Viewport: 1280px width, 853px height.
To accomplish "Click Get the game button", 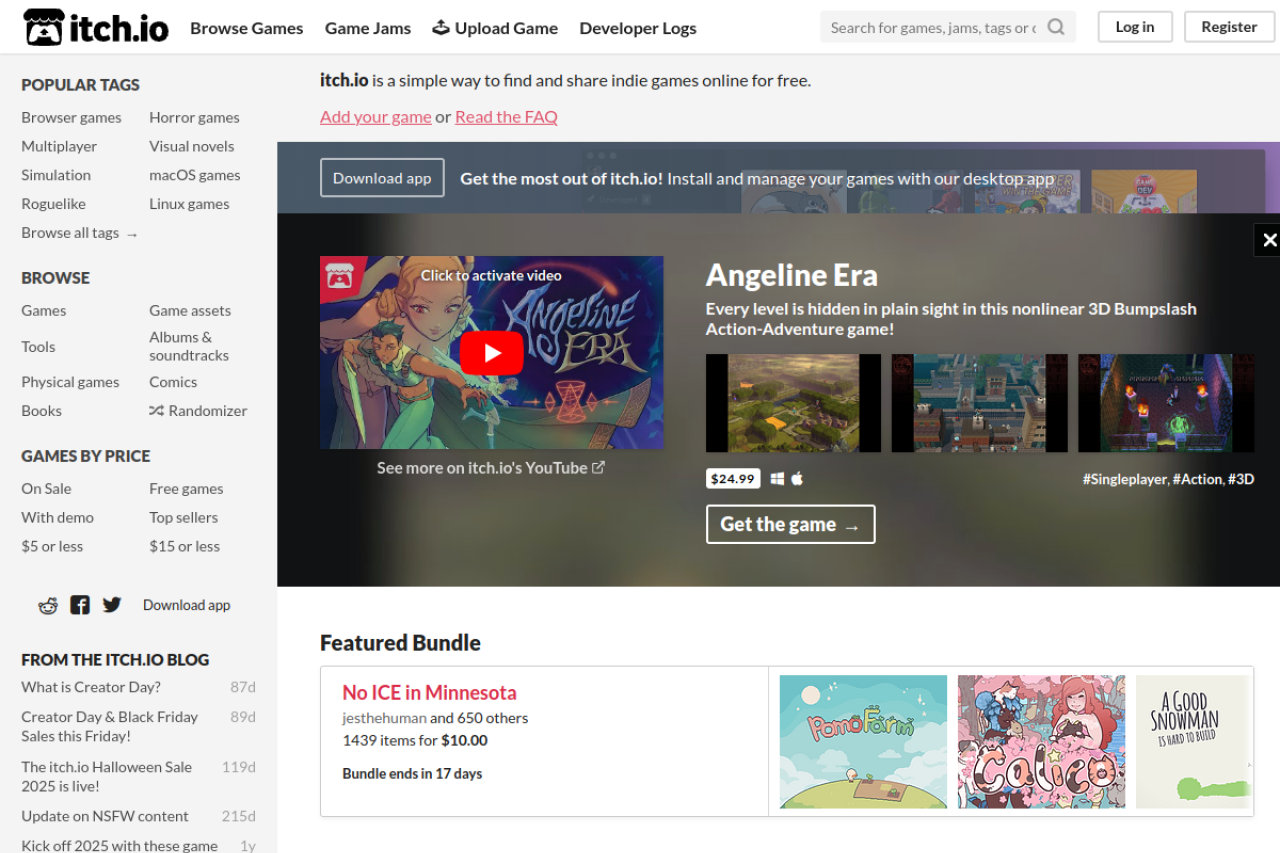I will click(x=790, y=524).
